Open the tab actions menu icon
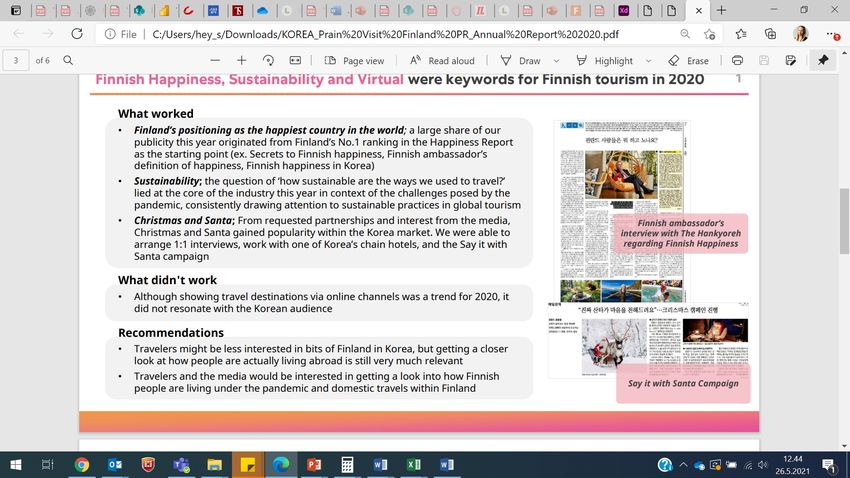The image size is (850, 478). 16,10
